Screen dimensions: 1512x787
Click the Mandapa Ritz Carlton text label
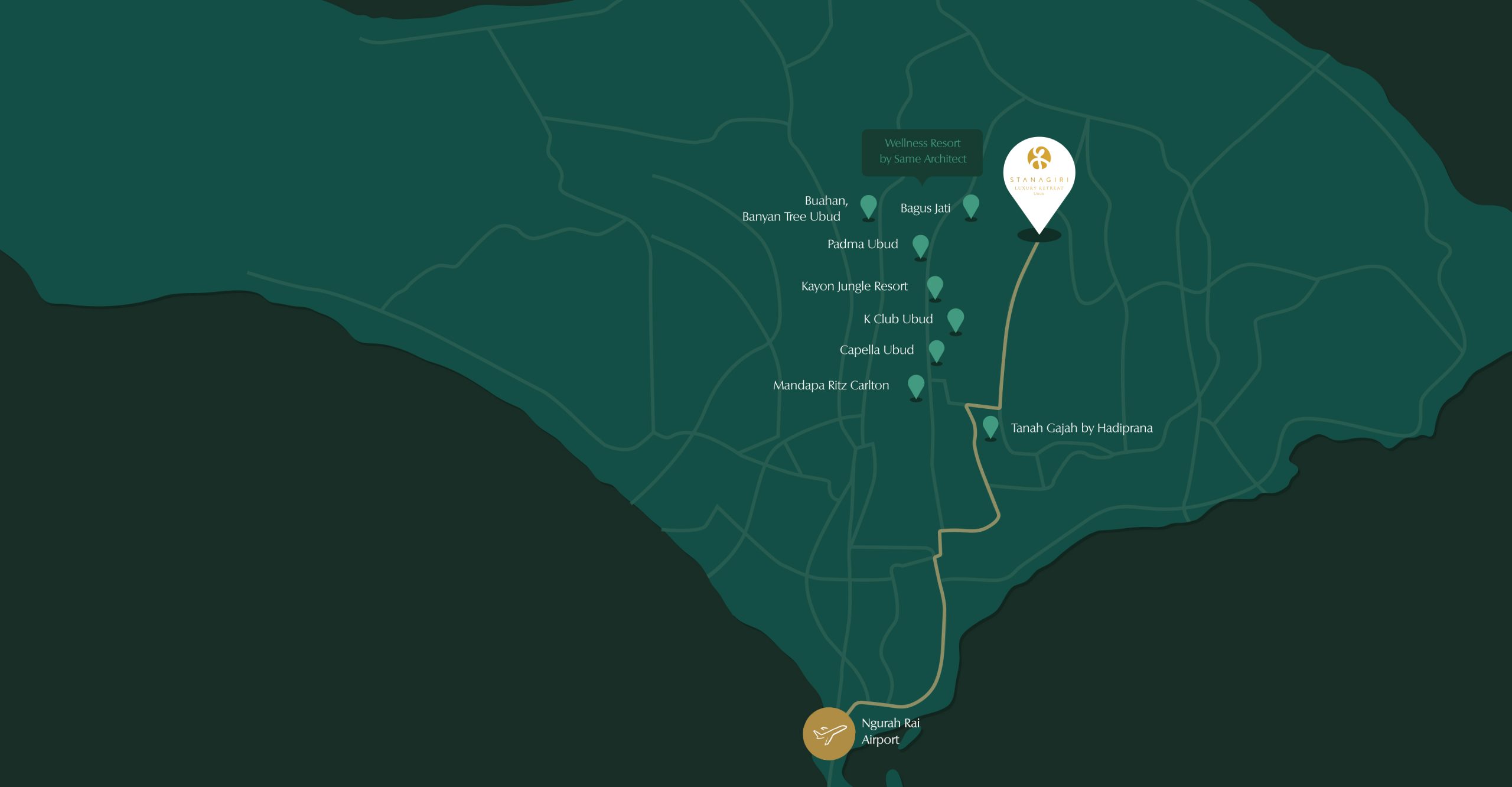831,385
